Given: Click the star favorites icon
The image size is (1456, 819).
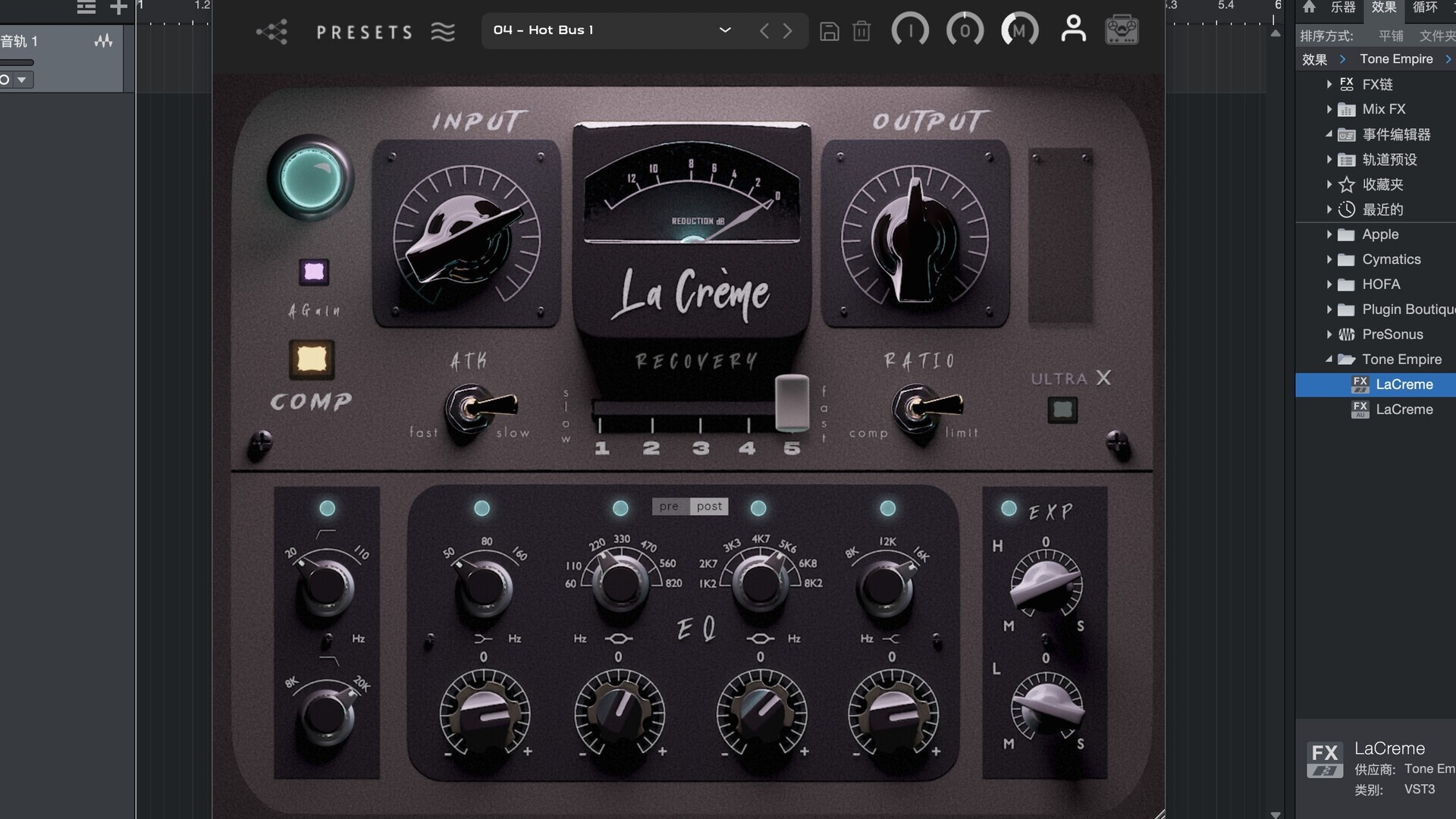Looking at the screenshot, I should pyautogui.click(x=1346, y=184).
